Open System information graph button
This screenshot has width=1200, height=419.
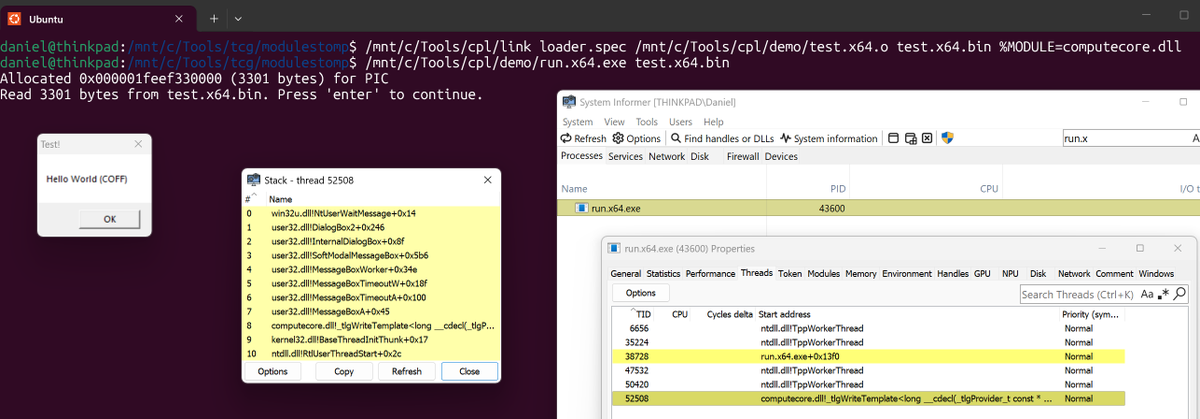[829, 138]
